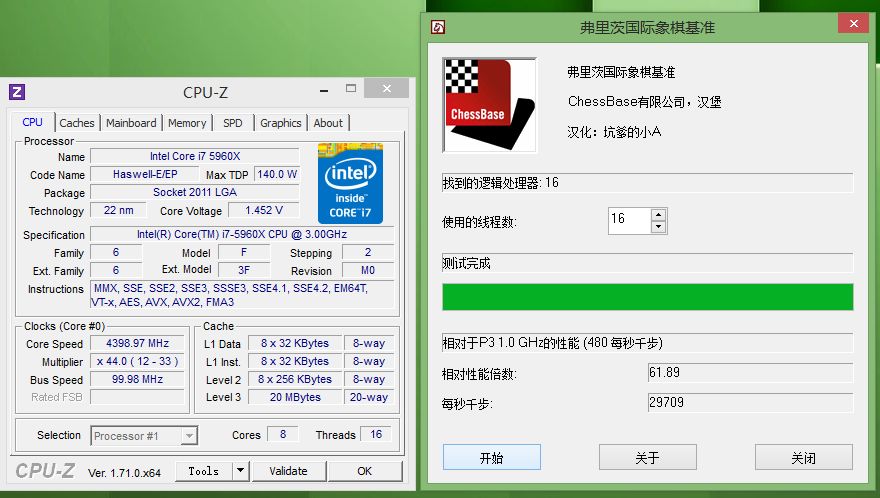
Task: Click the L1 Data 8 x 32 KBytes value
Action: click(x=295, y=343)
